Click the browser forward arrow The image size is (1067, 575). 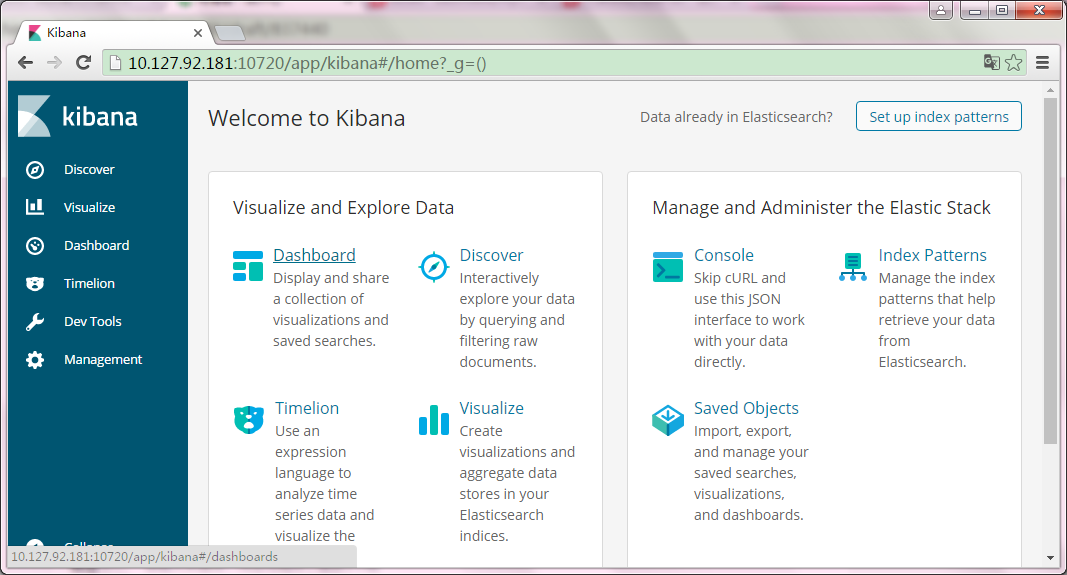click(54, 63)
